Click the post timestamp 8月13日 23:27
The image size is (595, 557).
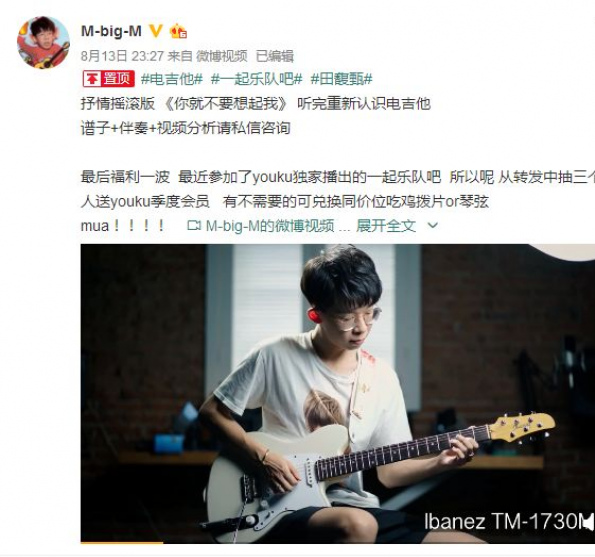(x=122, y=56)
